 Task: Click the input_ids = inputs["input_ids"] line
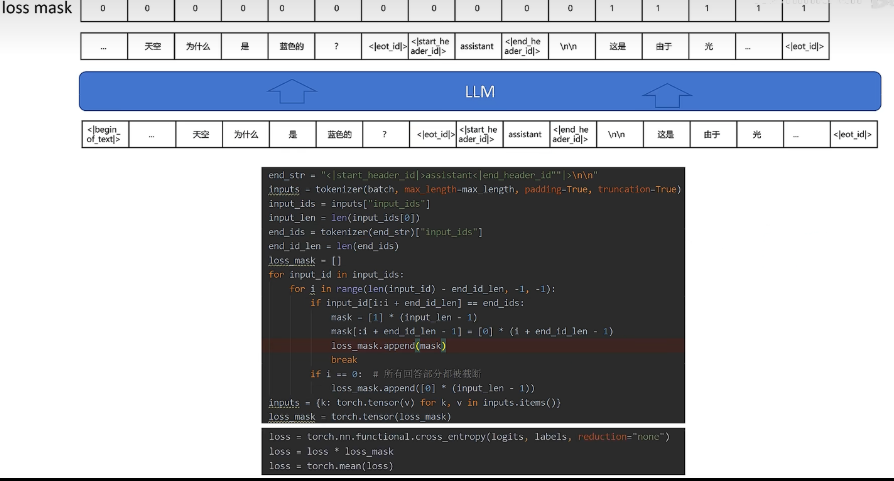[x=349, y=203]
